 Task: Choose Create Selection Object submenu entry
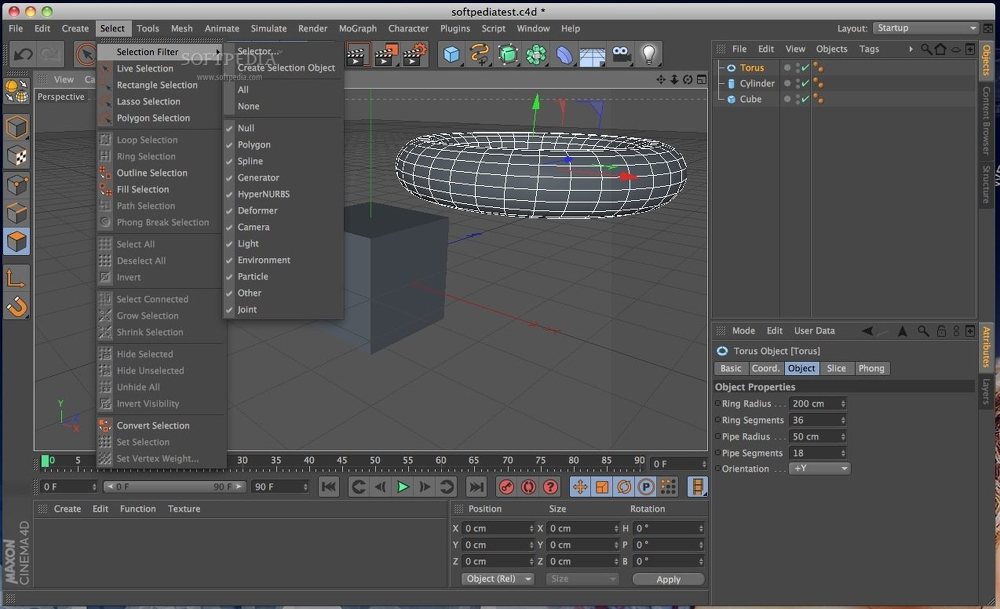pyautogui.click(x=286, y=68)
